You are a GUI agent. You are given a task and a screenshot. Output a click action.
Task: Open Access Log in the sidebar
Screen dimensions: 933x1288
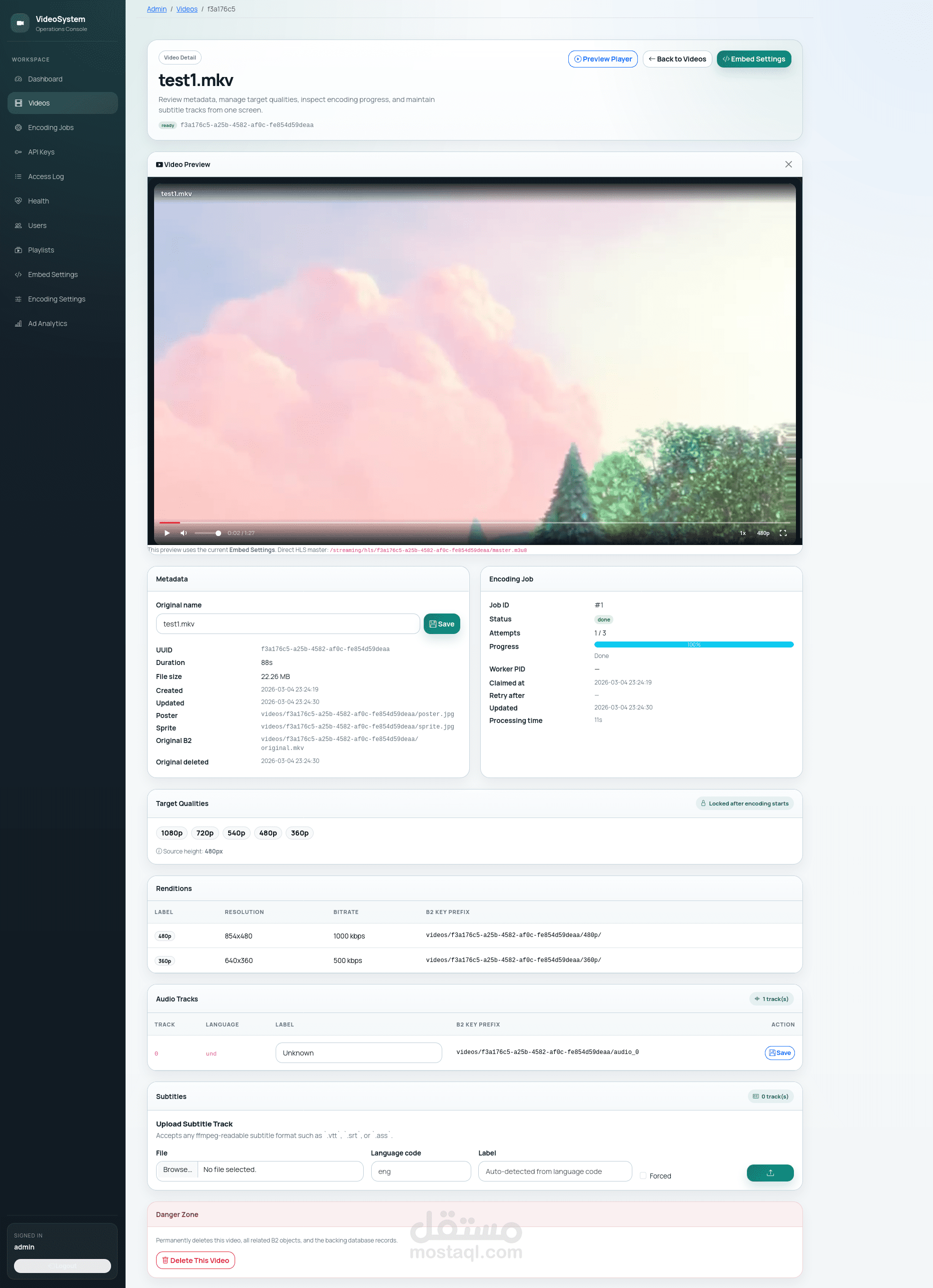63,176
